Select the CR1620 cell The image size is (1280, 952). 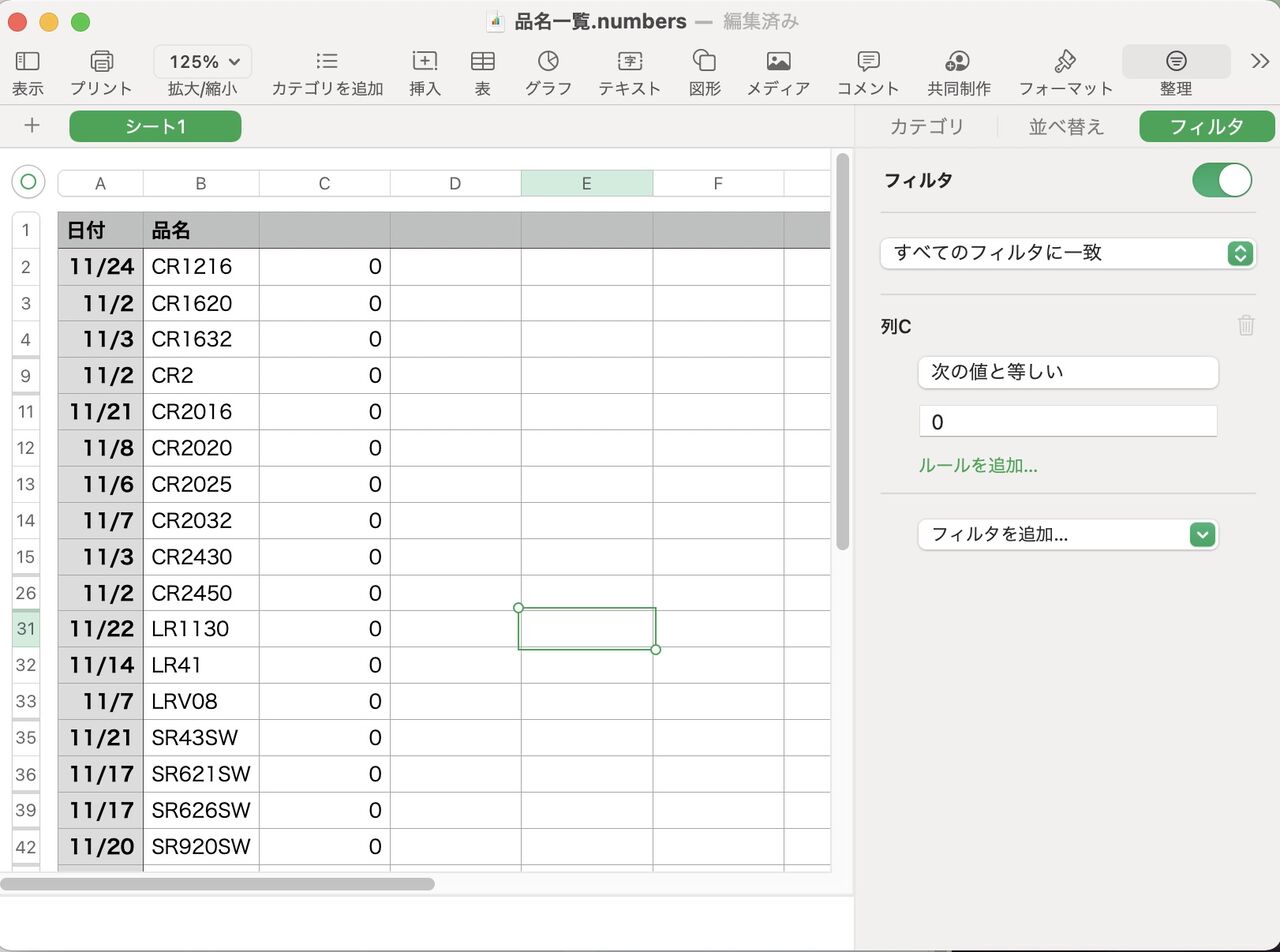pyautogui.click(x=201, y=303)
